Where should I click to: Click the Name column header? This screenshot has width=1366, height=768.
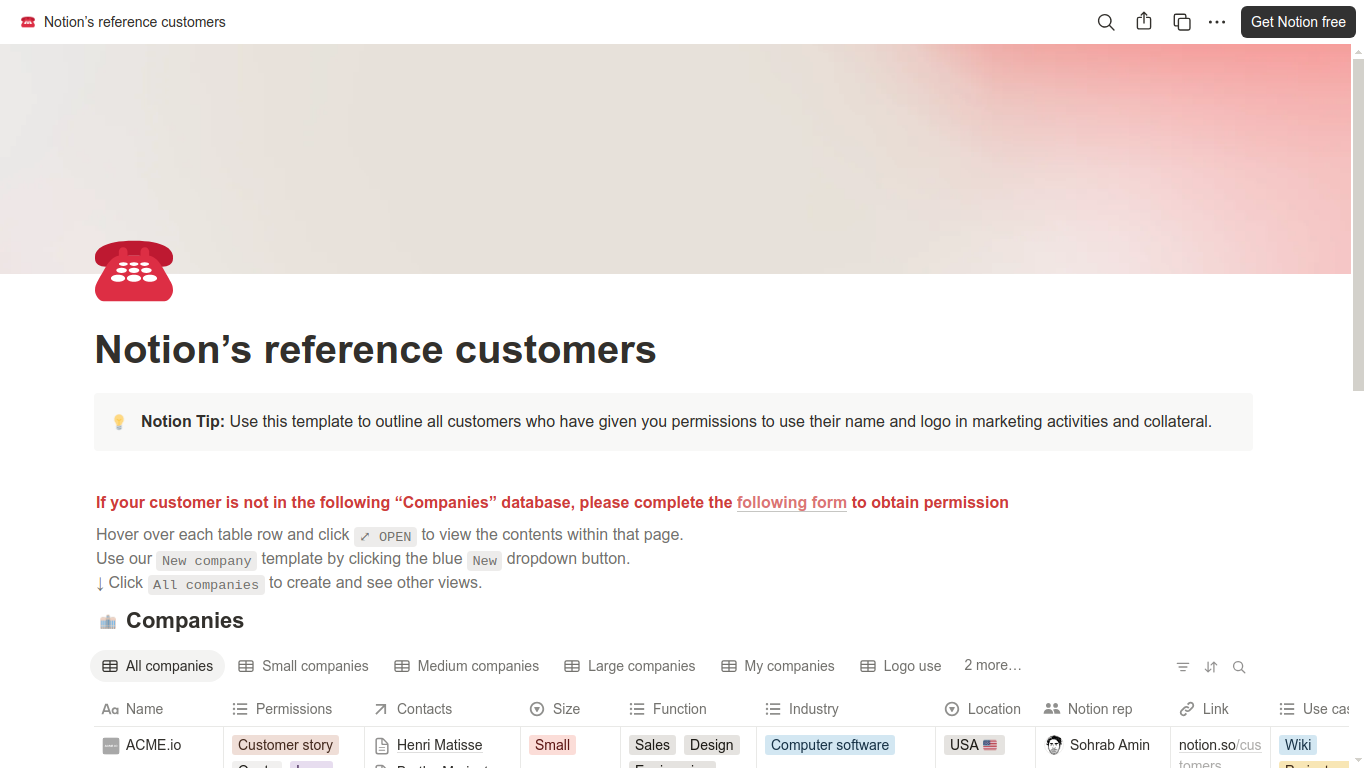159,709
